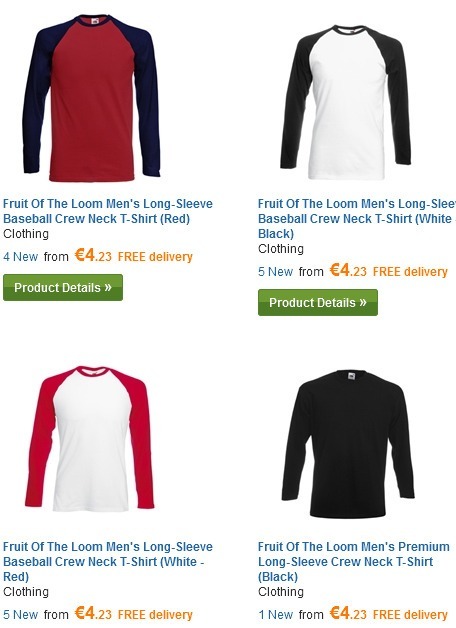The height and width of the screenshot is (628, 456).
Task: Open the white and red baseball shirt image
Action: click(x=90, y=438)
